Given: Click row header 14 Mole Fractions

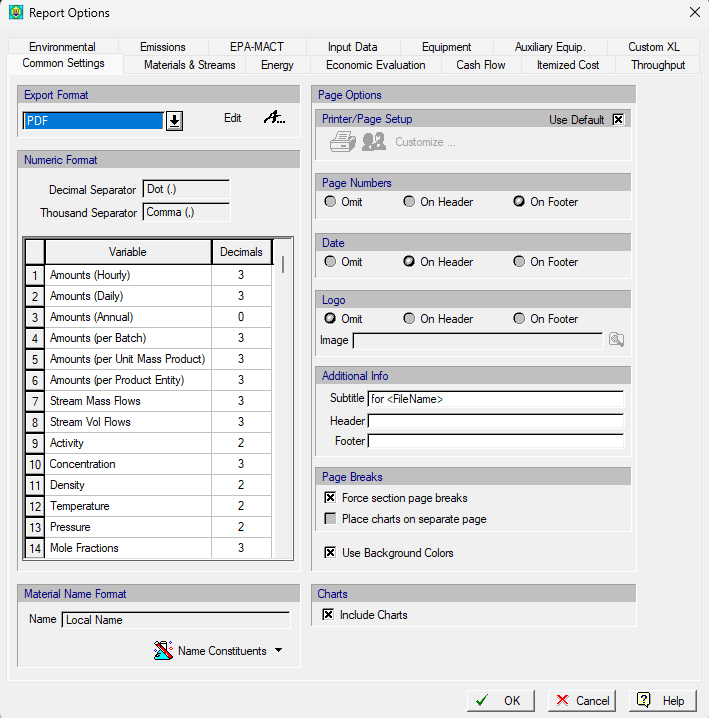Looking at the screenshot, I should pos(35,548).
